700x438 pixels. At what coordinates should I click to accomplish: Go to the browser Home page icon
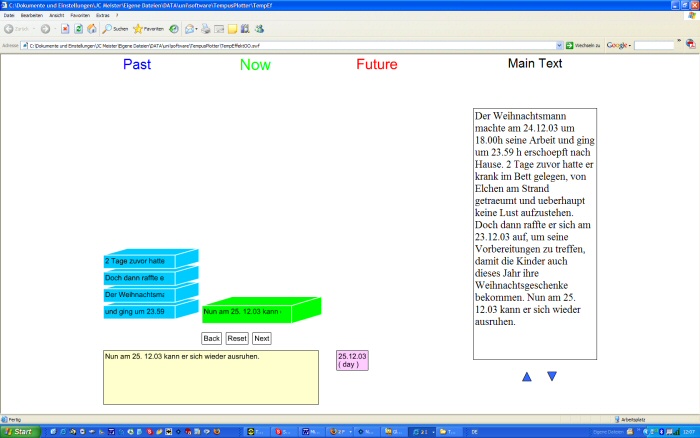91,29
